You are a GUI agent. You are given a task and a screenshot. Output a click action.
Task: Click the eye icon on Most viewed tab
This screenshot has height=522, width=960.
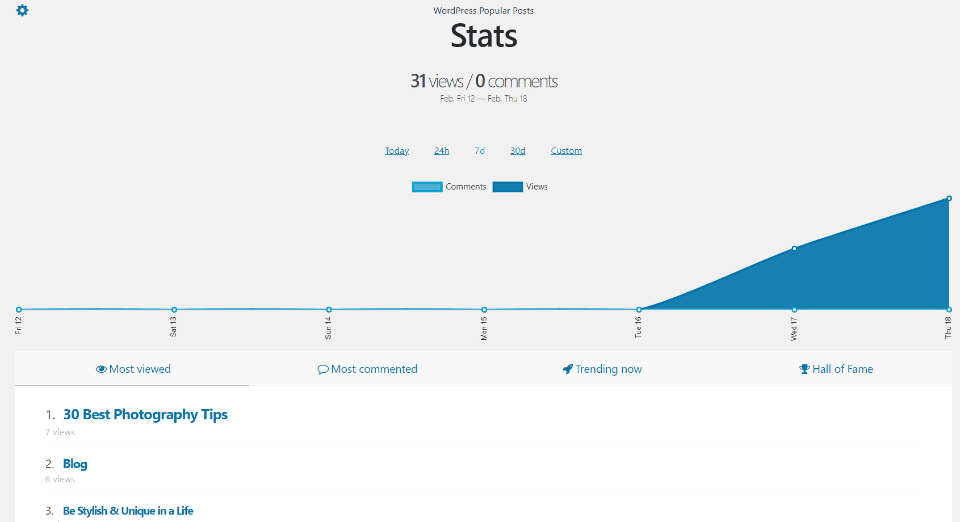[101, 369]
